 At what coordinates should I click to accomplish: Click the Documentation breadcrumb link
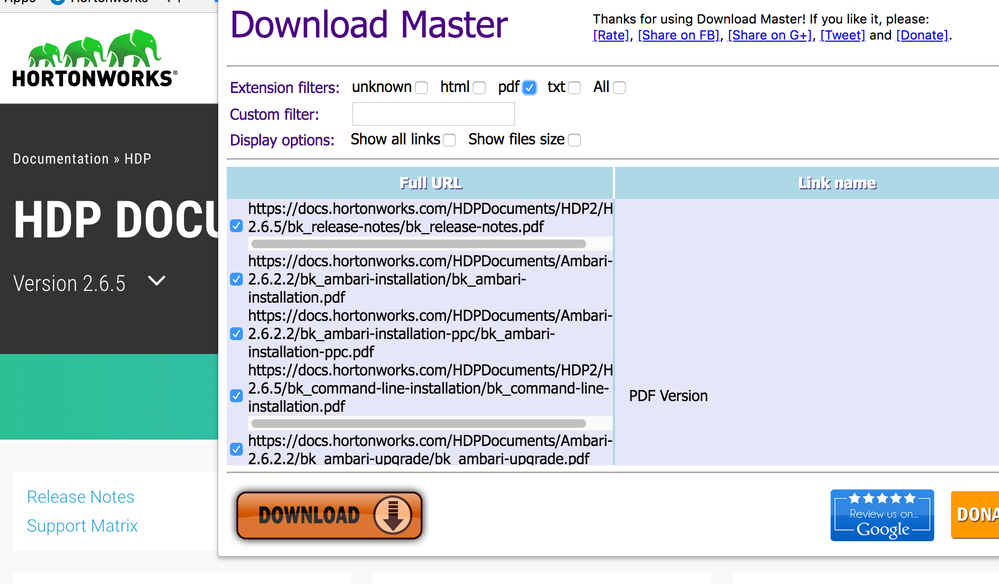click(x=61, y=159)
